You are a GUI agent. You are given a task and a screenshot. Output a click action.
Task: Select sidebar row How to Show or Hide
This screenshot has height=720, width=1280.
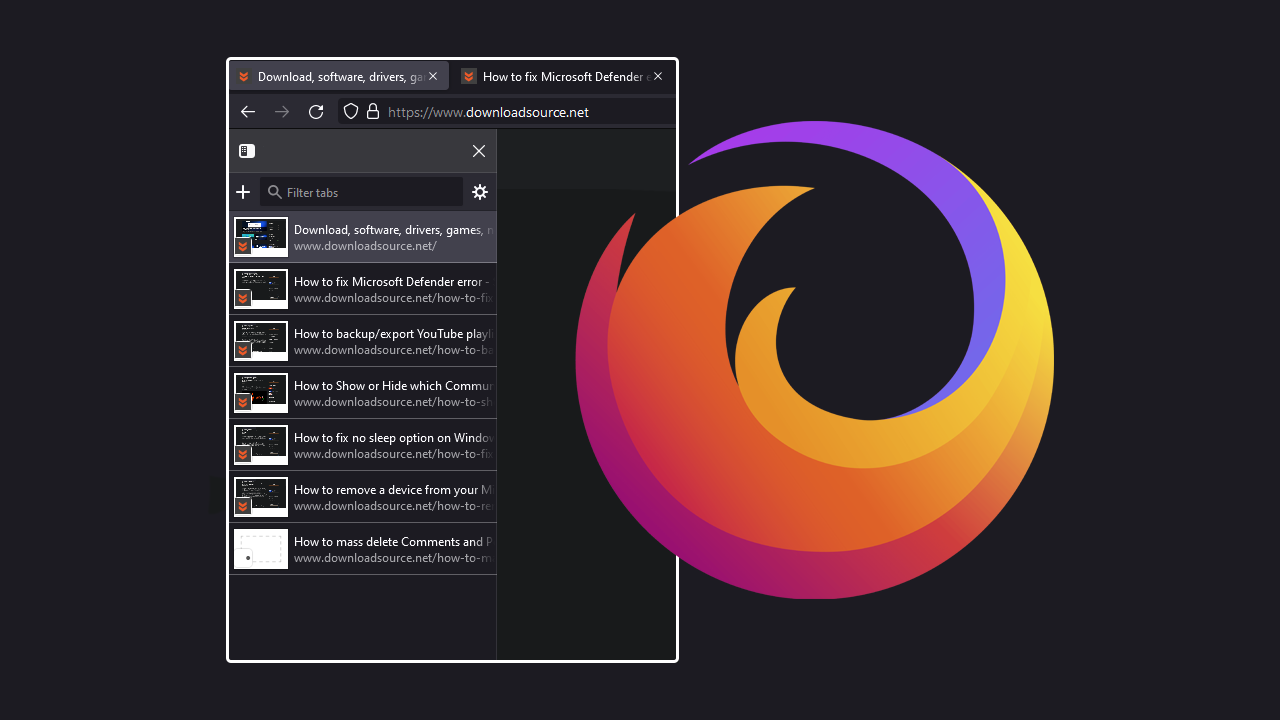coord(363,393)
